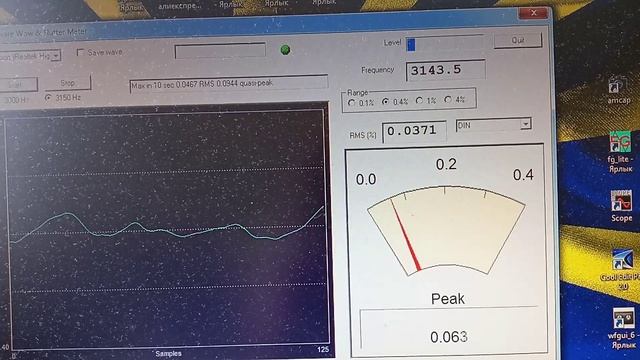This screenshot has height=360, width=640.
Task: Click the wow and flutter waveform graph
Action: click(167, 229)
